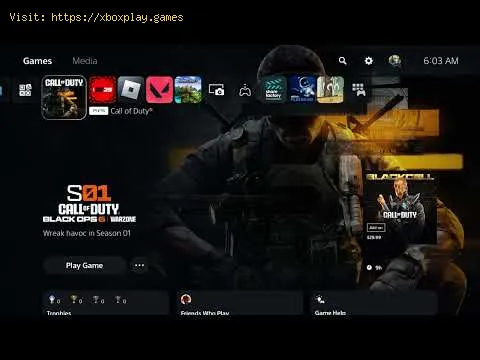Click the friend avatar in Friends Who Play
Viewport: 480px width, 360px height.
point(186,299)
